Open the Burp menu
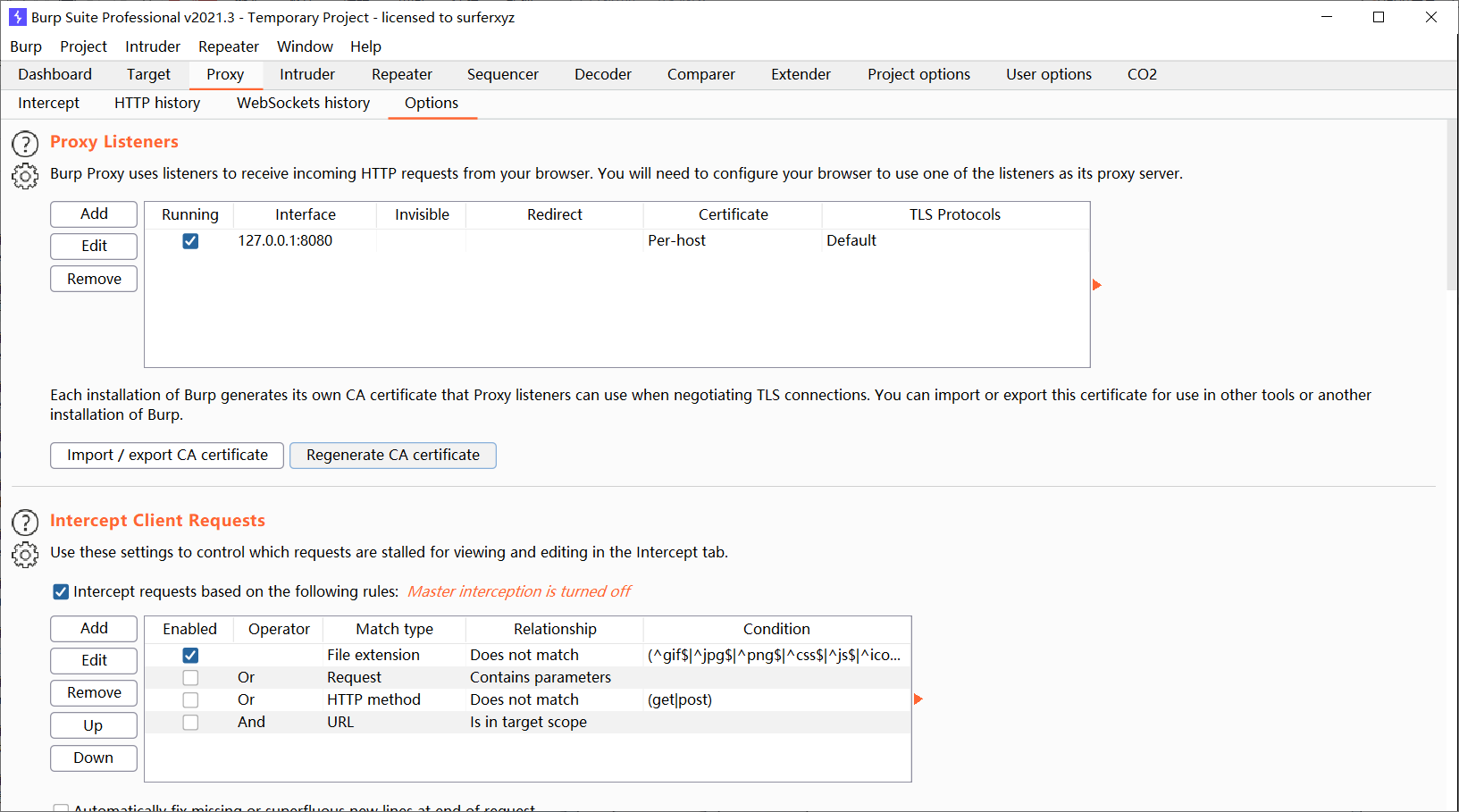This screenshot has height=812, width=1459. (x=26, y=46)
